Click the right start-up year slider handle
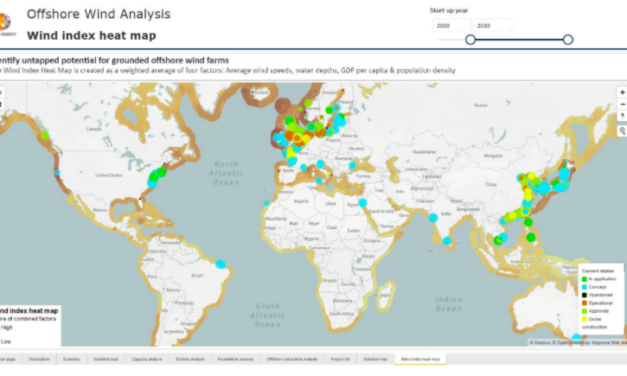Screen dimensions: 627x376 tap(568, 40)
